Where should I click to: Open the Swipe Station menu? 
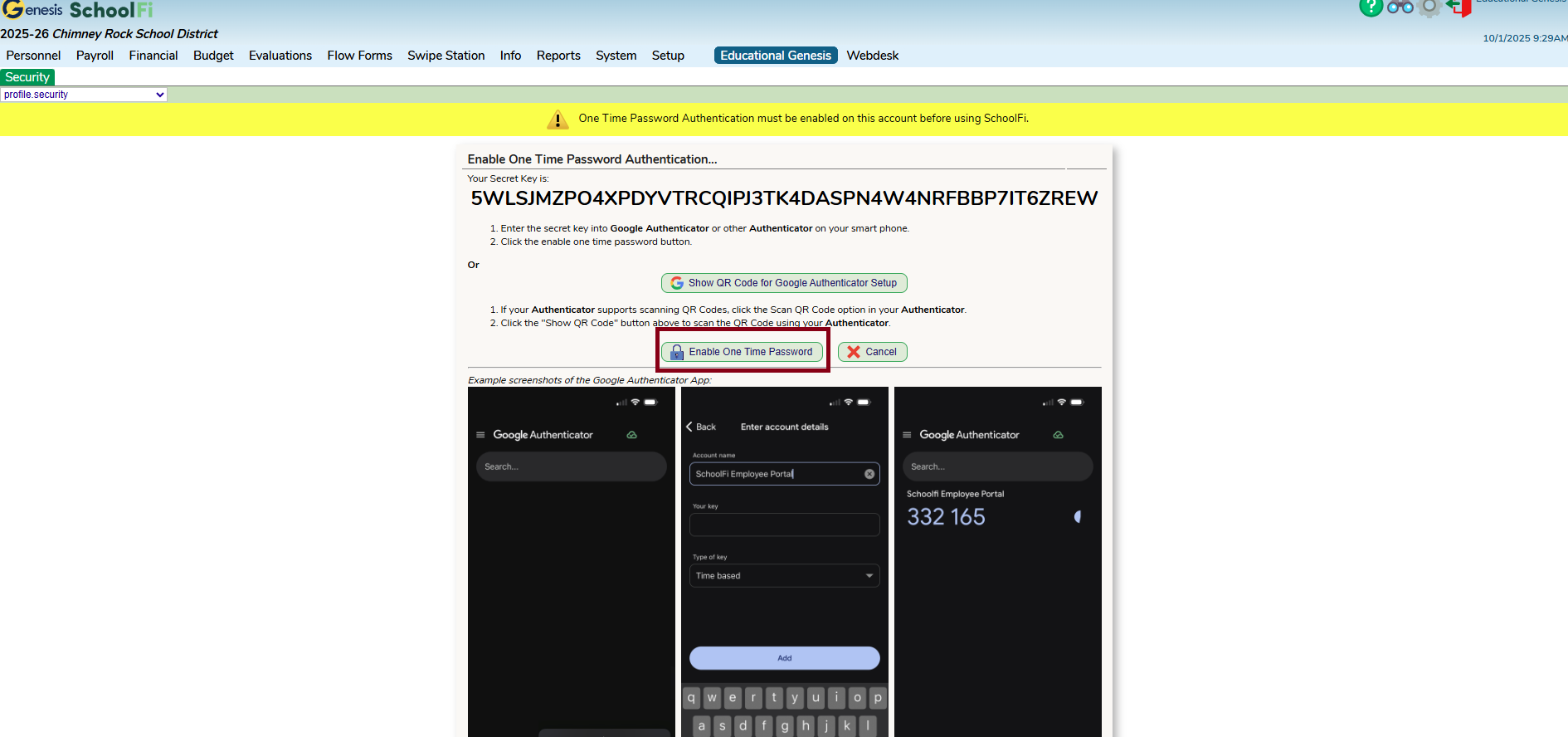(446, 56)
